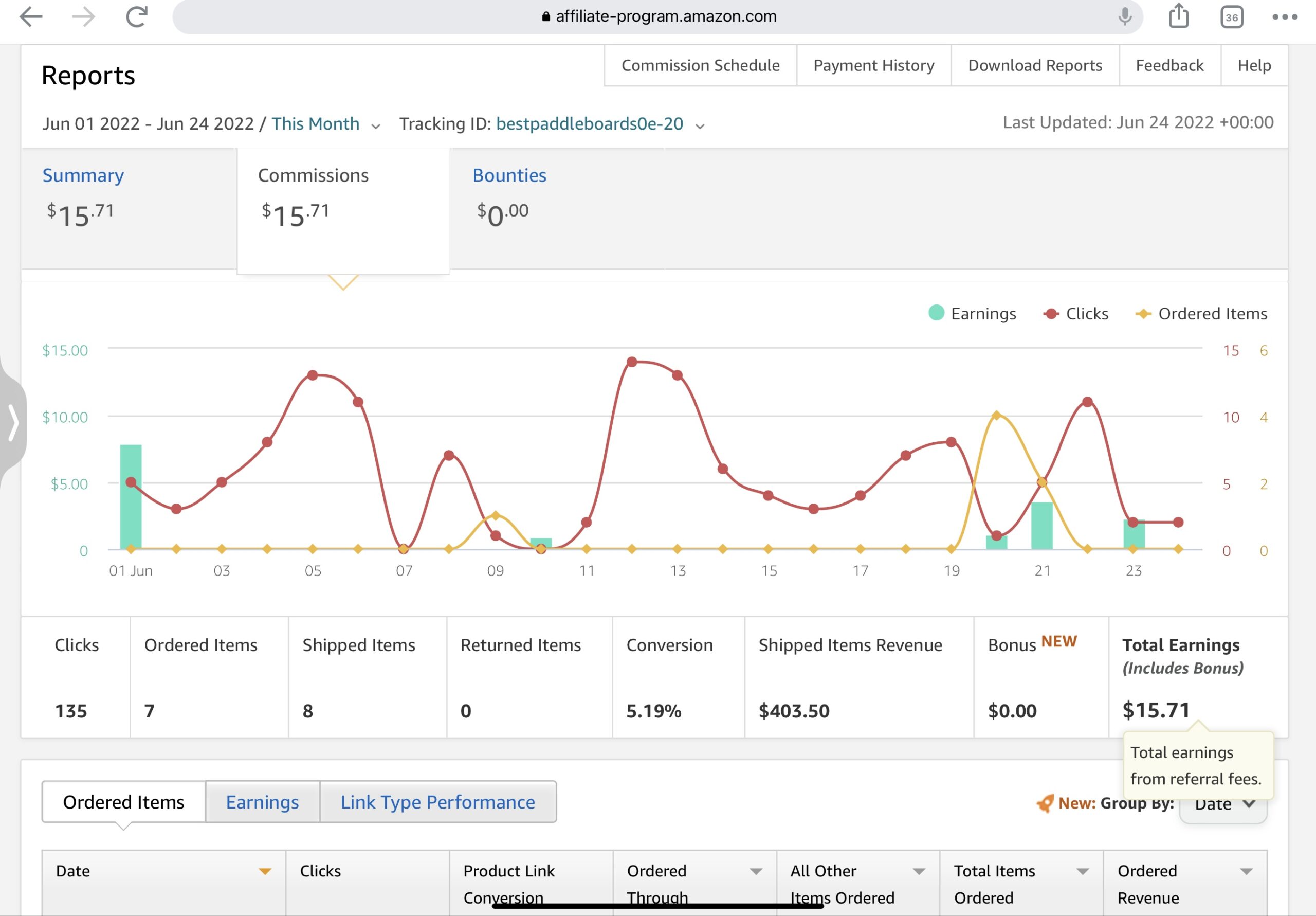Image resolution: width=1316 pixels, height=916 pixels.
Task: Switch to the Link Type Performance tab
Action: coord(437,801)
